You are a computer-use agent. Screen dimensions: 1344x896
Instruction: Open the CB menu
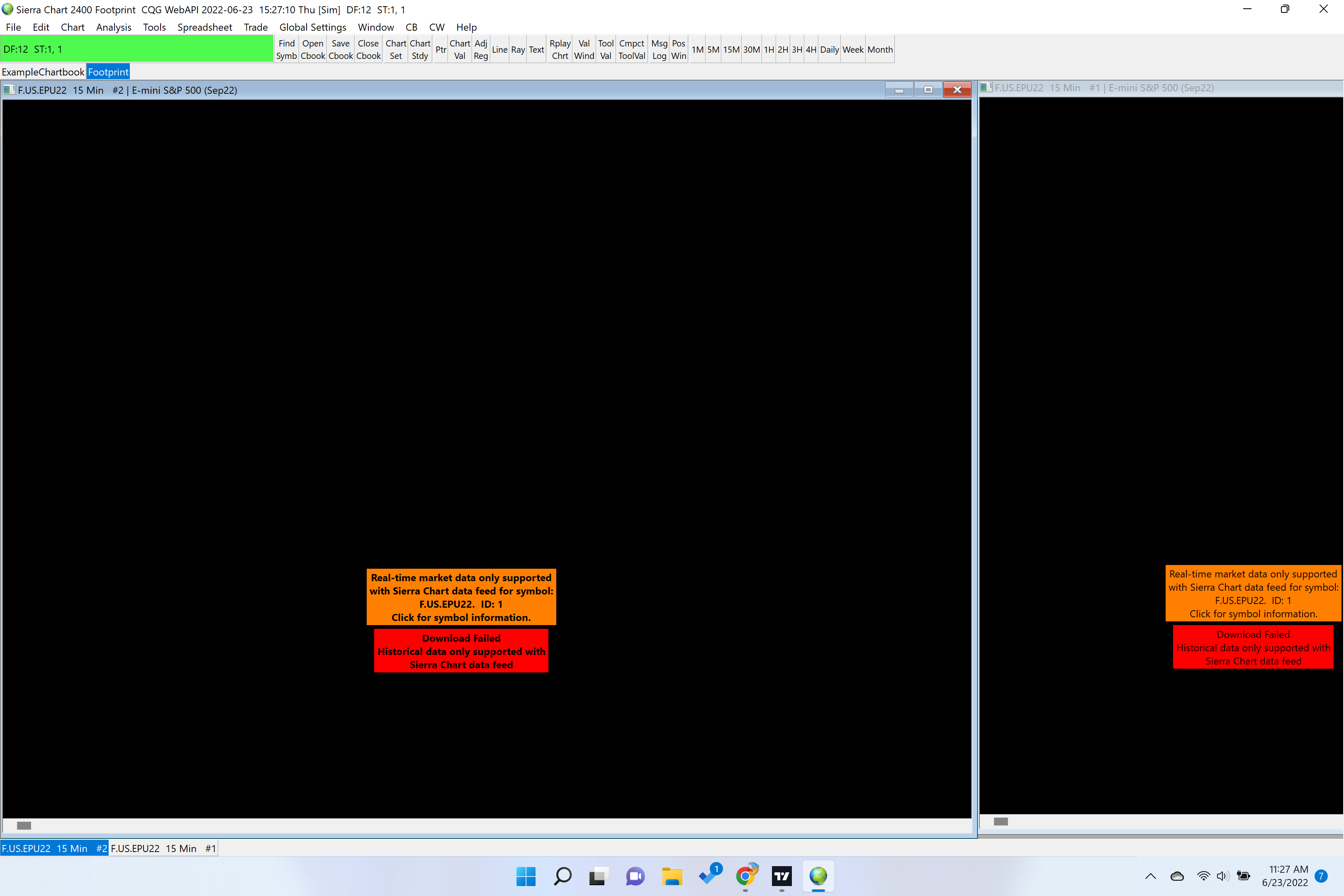[x=411, y=27]
